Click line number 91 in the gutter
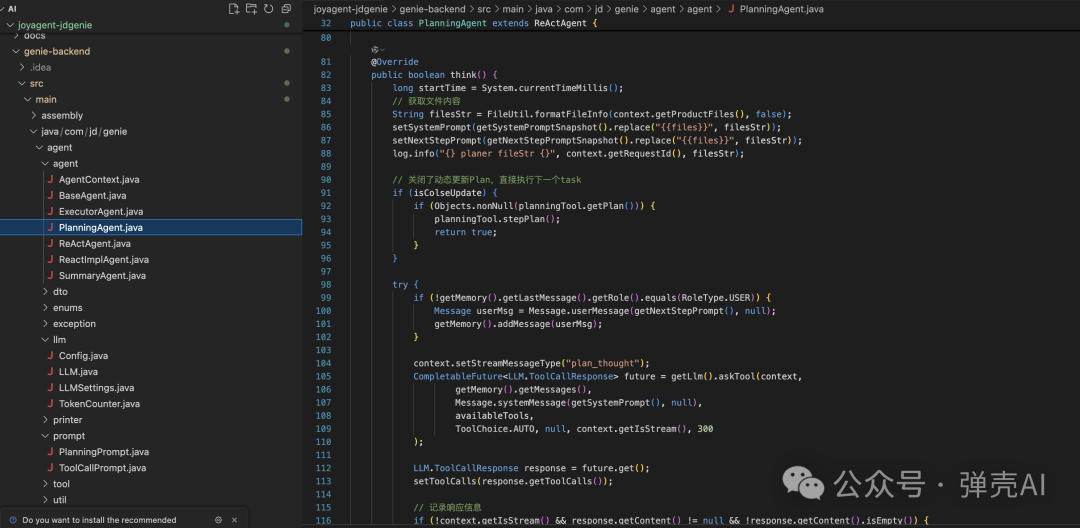This screenshot has width=1080, height=528. [326, 193]
